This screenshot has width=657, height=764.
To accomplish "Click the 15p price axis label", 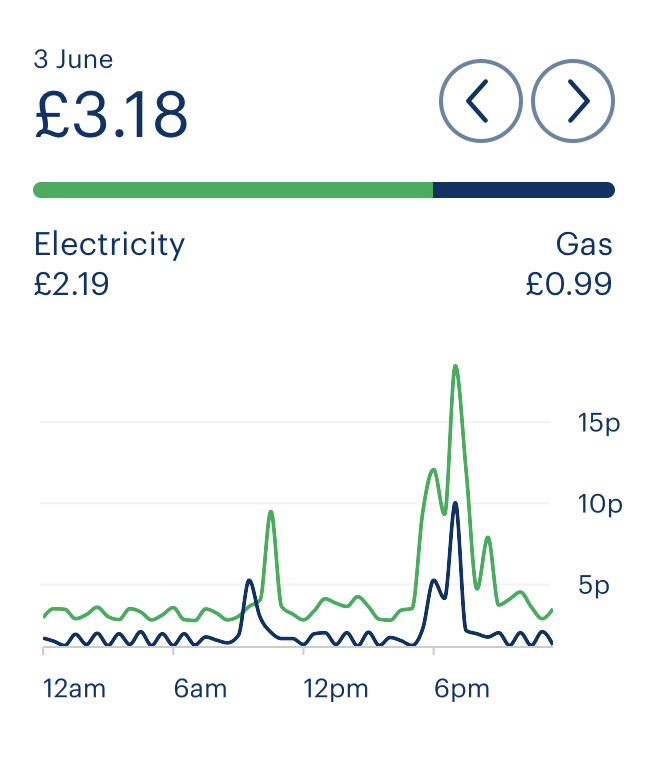I will pyautogui.click(x=599, y=423).
